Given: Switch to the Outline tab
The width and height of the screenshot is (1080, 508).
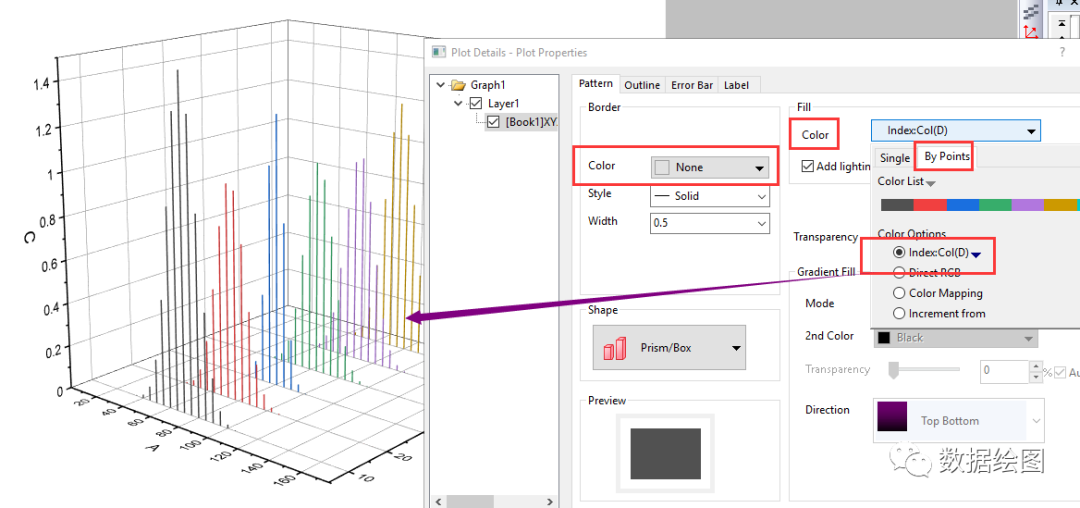Looking at the screenshot, I should (642, 85).
